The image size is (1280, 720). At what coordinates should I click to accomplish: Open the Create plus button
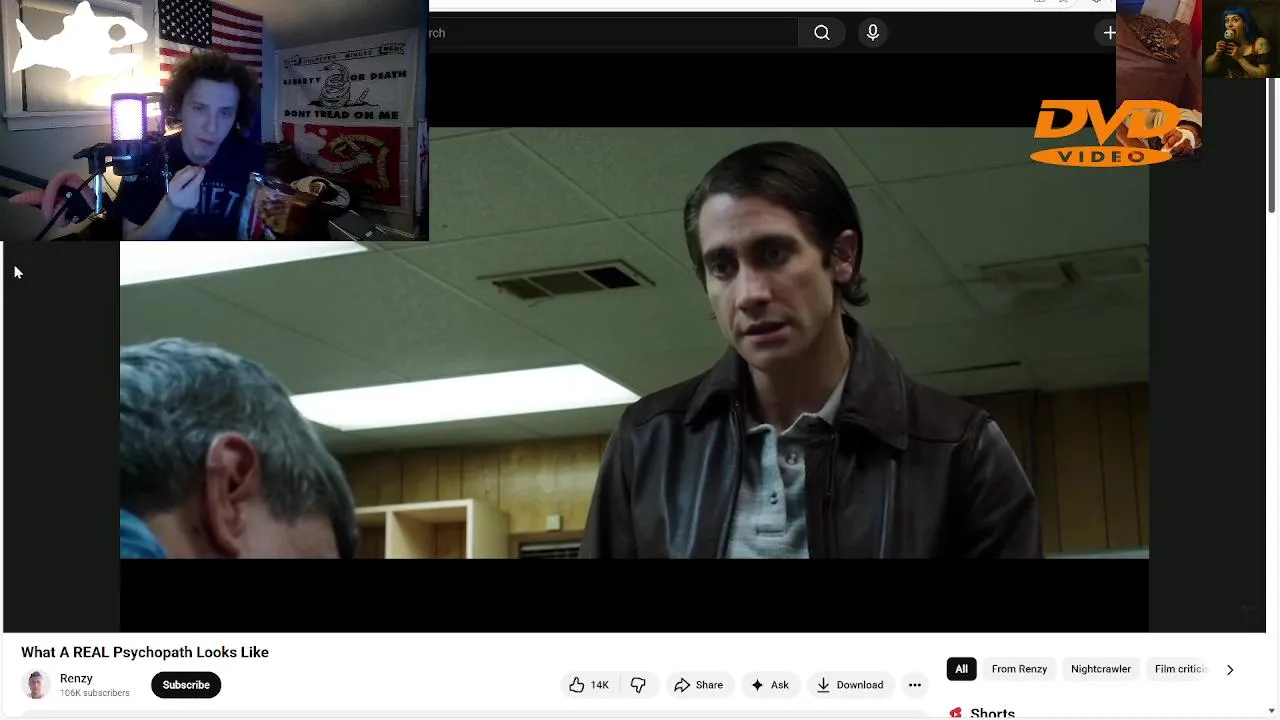pyautogui.click(x=1108, y=33)
